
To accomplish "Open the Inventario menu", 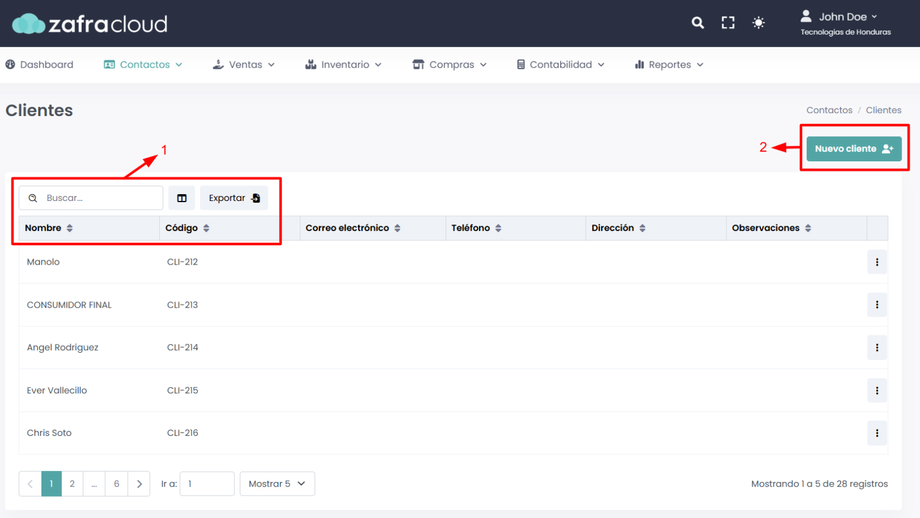I will tap(343, 65).
